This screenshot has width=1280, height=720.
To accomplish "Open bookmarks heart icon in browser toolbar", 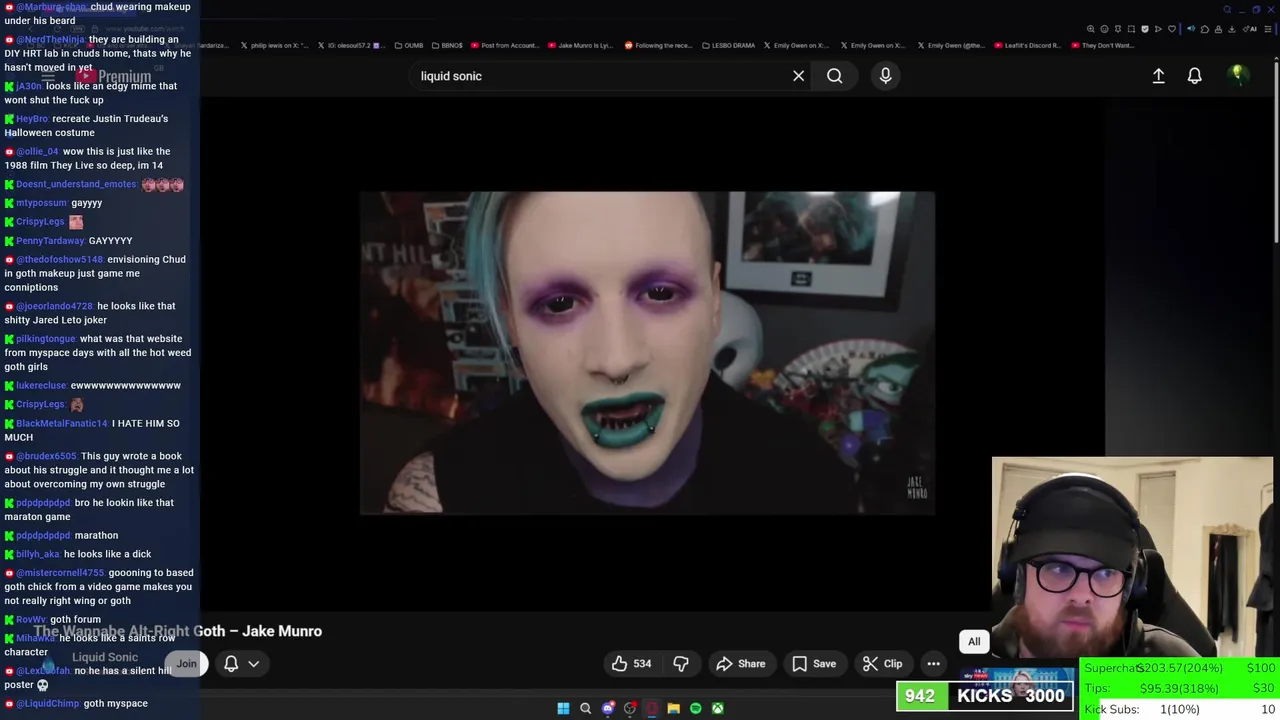I will pos(1172,29).
